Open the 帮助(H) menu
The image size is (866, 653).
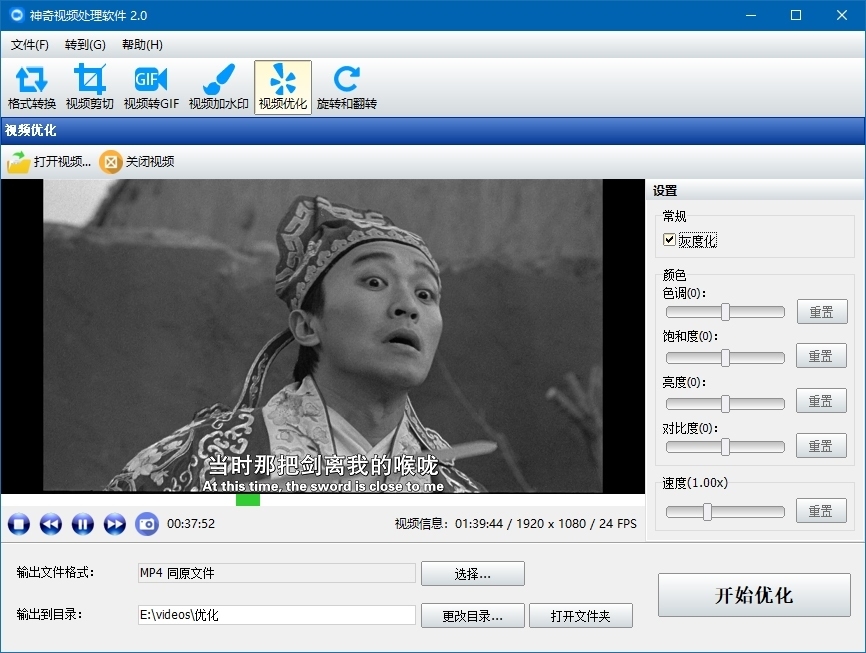(x=142, y=45)
